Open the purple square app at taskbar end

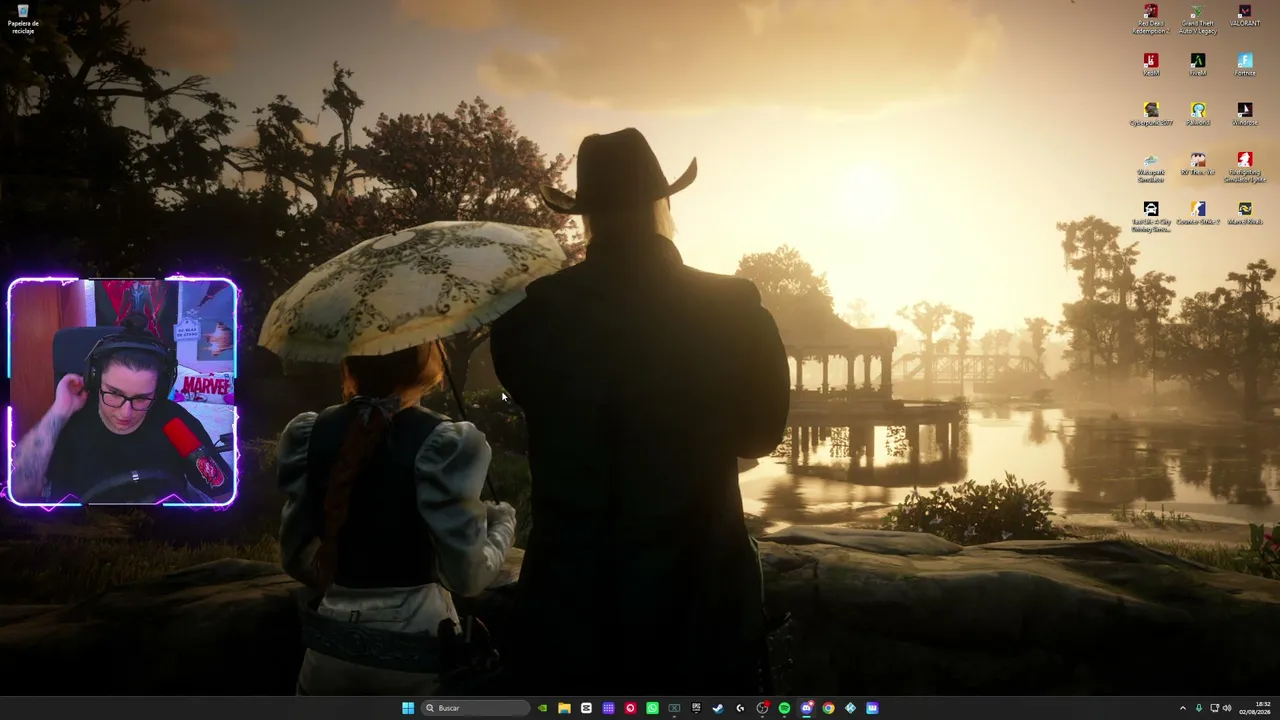pyautogui.click(x=872, y=708)
